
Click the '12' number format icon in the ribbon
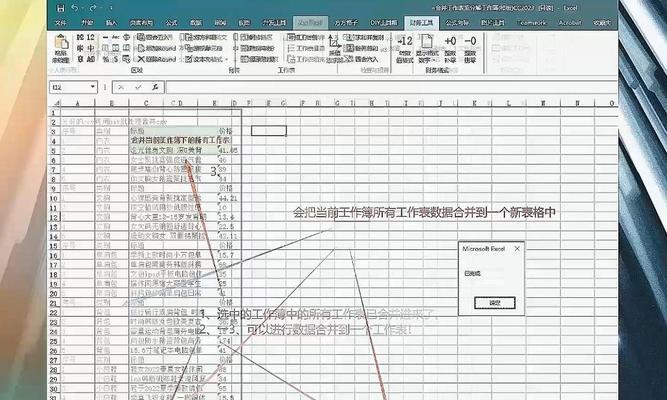click(91, 37)
